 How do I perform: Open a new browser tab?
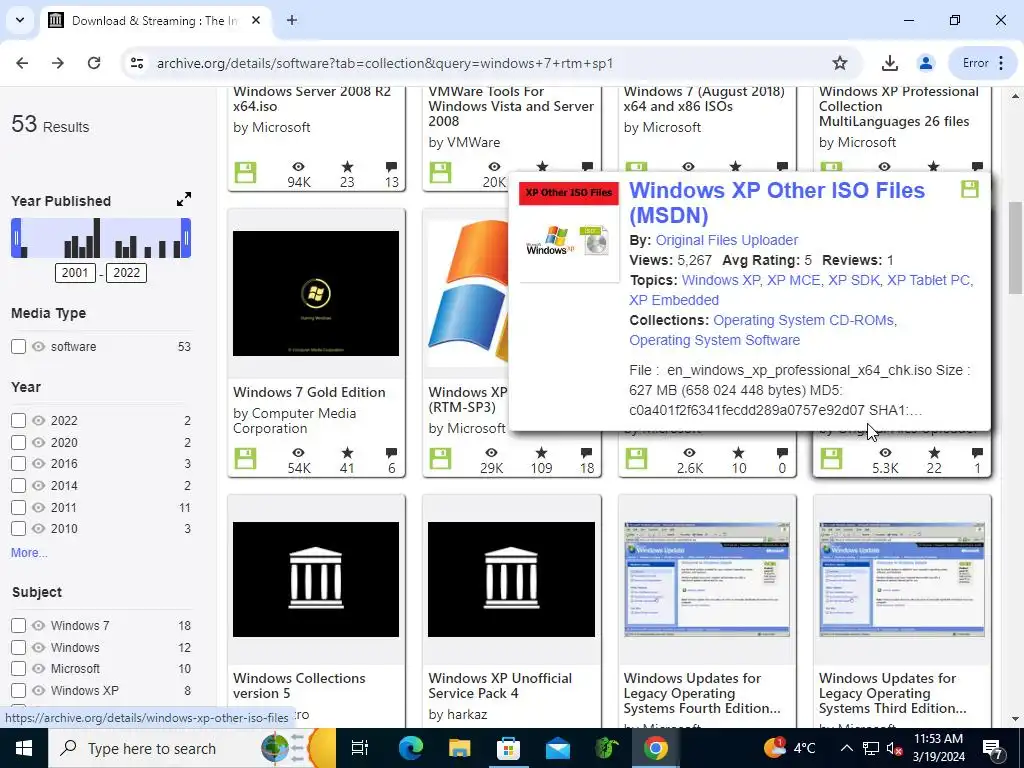click(292, 20)
